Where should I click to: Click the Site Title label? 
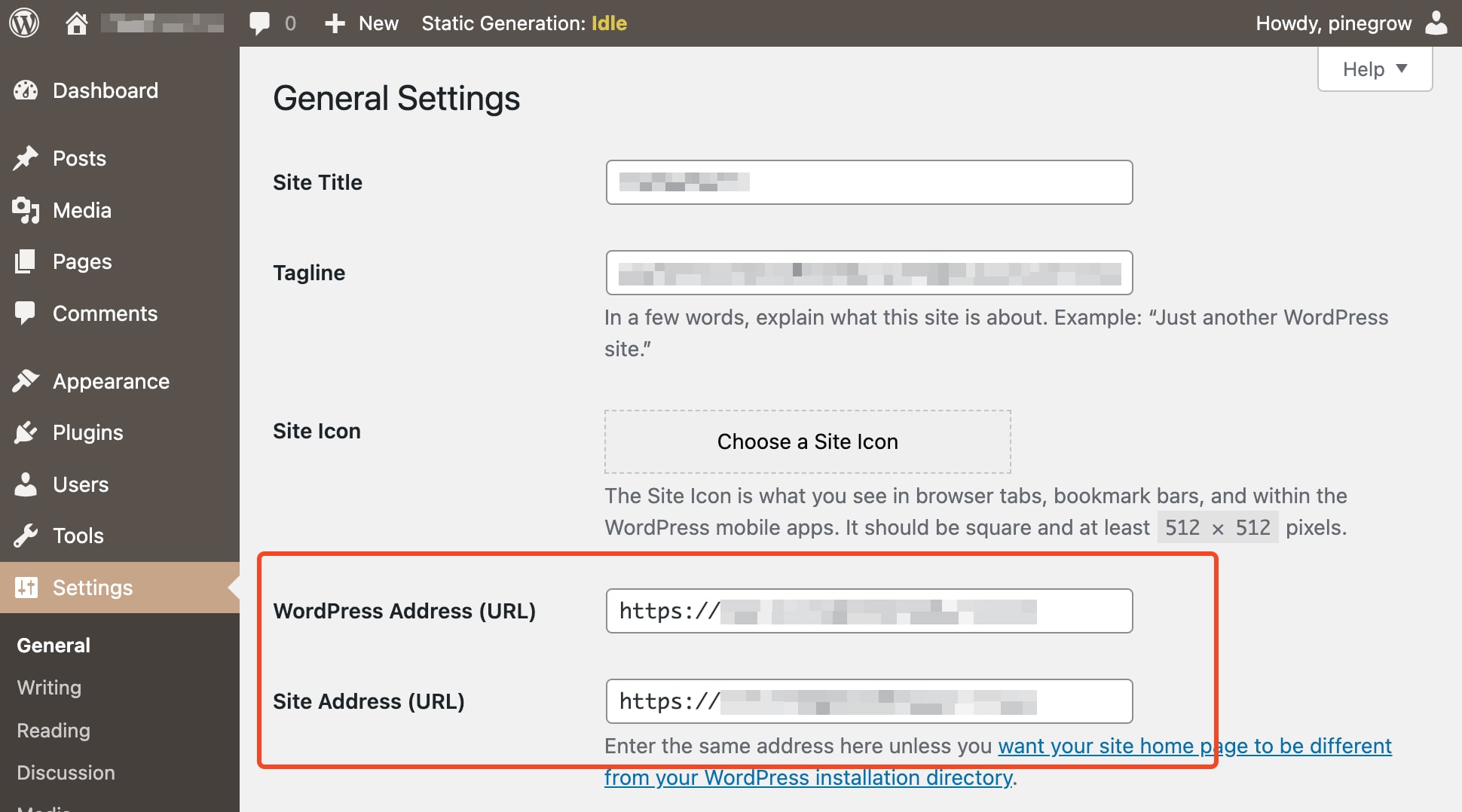point(317,182)
